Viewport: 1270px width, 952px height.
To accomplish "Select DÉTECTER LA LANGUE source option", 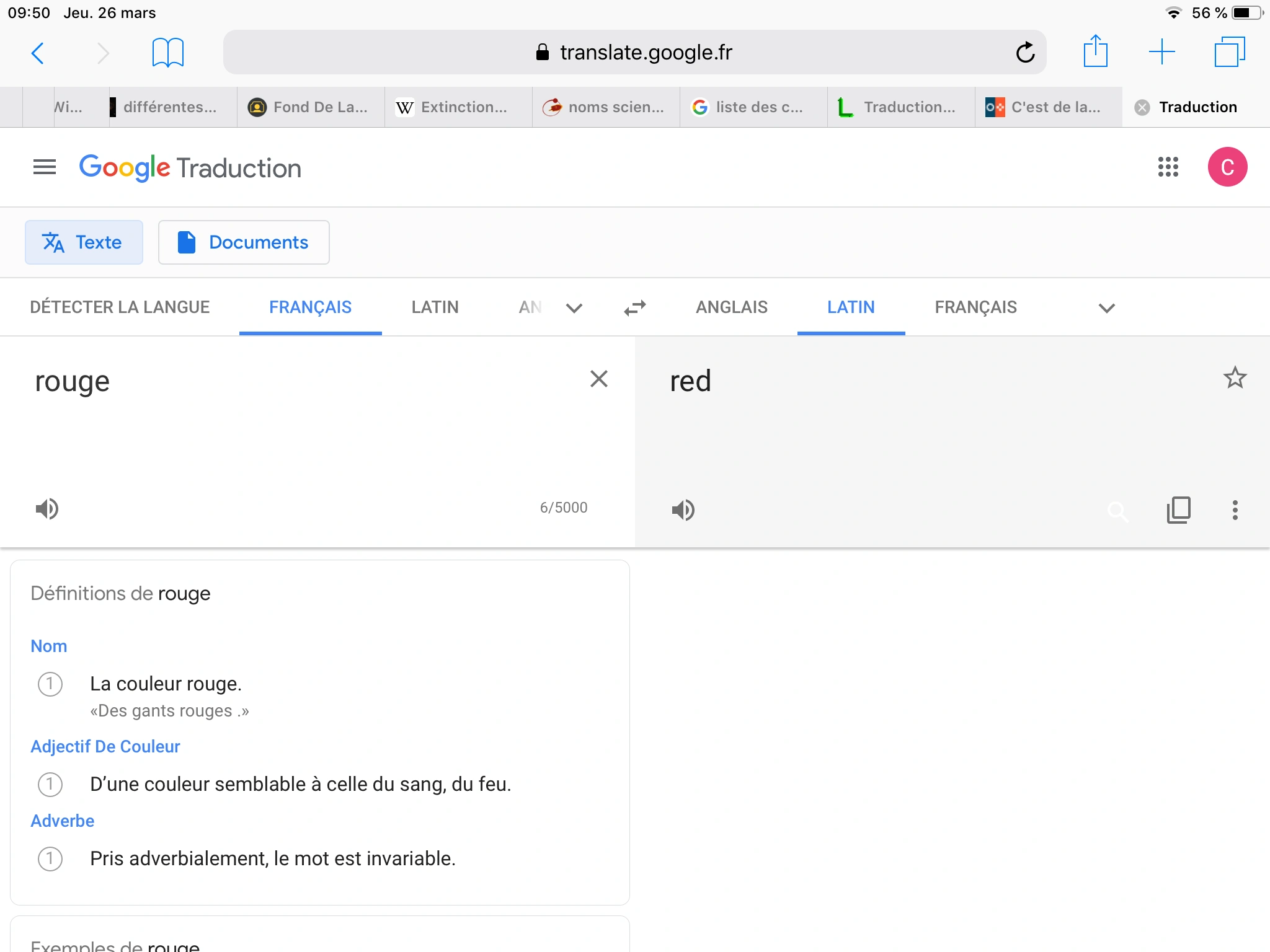I will (x=120, y=307).
